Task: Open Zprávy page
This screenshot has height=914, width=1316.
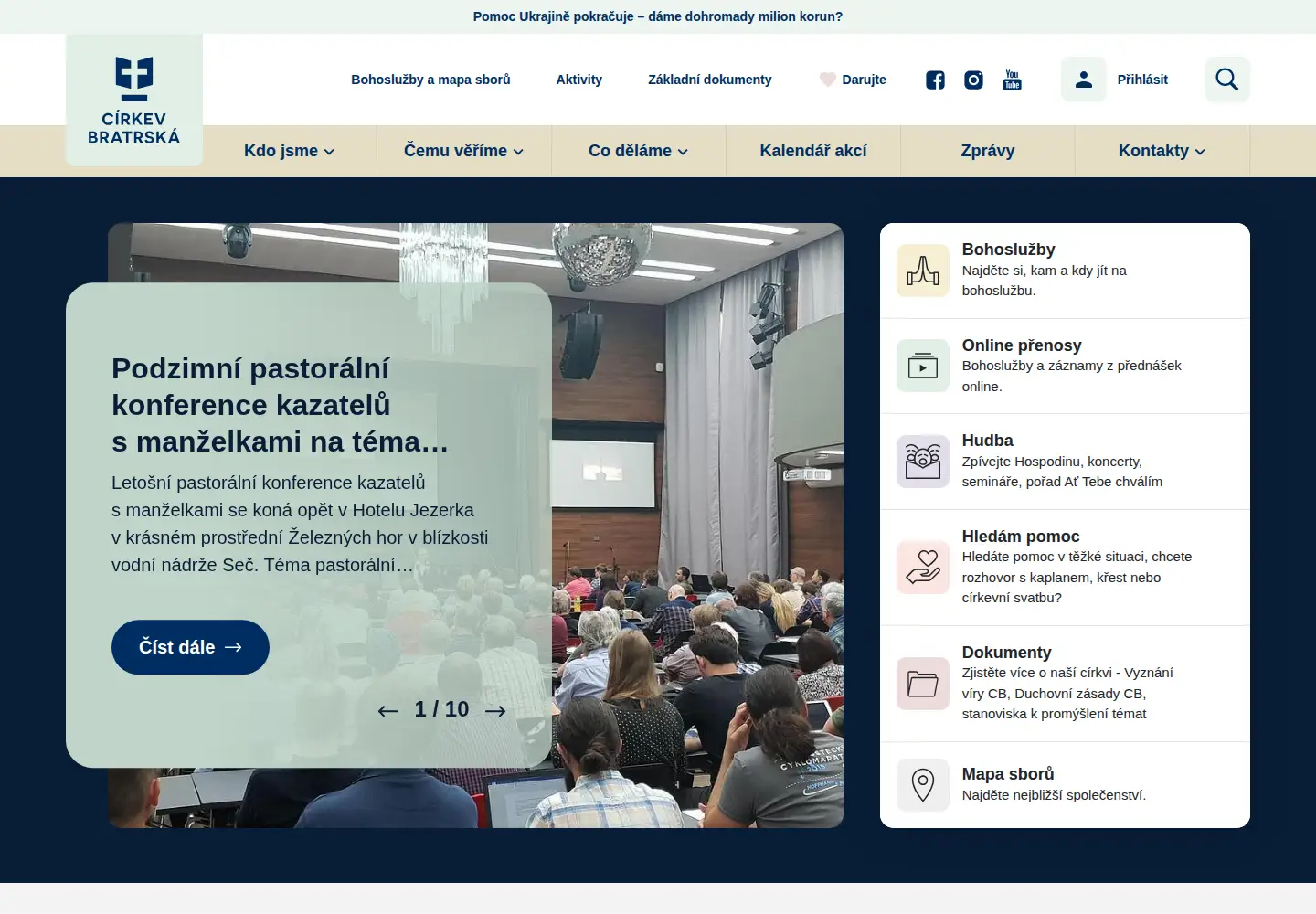Action: (988, 151)
